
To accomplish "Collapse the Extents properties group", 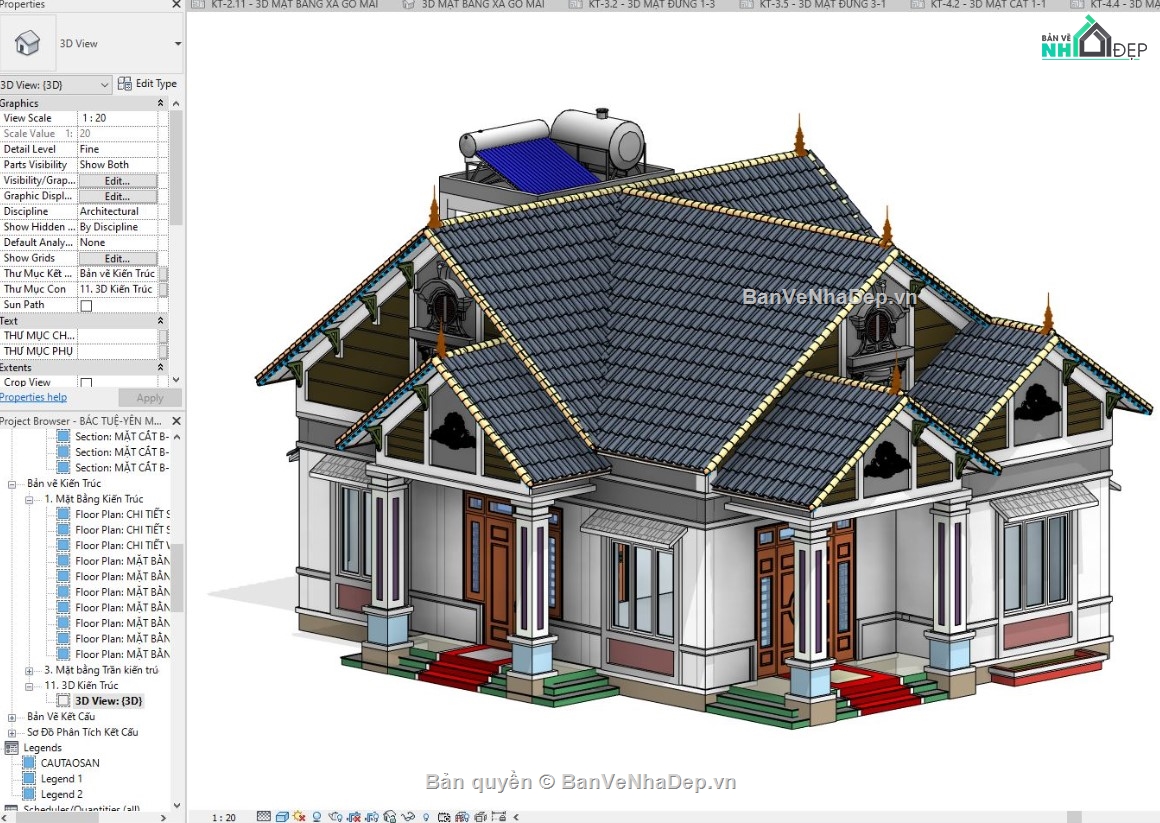I will [161, 367].
